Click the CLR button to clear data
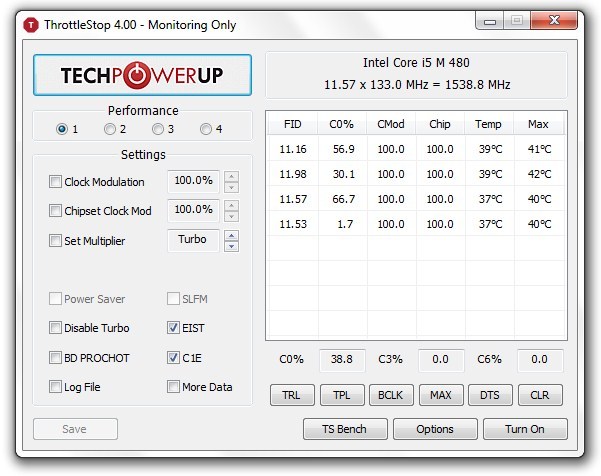This screenshot has height=476, width=601. point(540,395)
